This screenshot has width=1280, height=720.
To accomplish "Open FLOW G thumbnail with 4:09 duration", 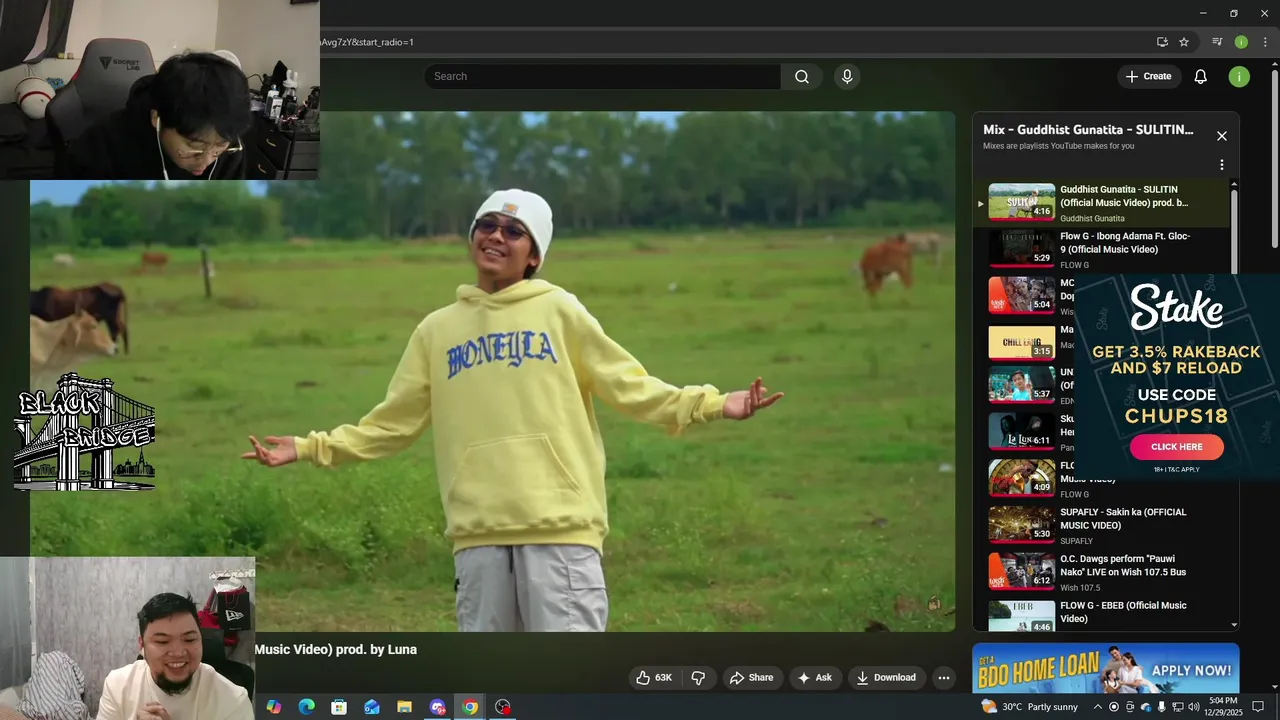I will (x=1022, y=478).
